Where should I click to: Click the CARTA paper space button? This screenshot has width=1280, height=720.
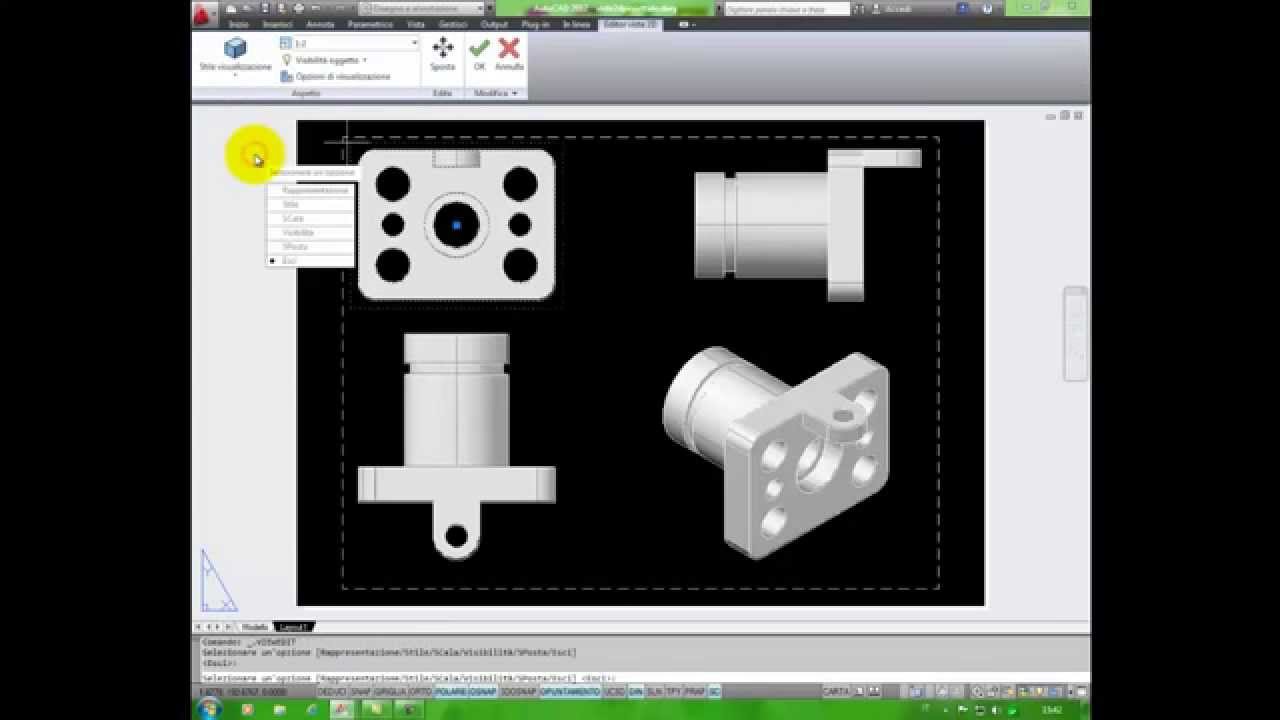[x=836, y=692]
